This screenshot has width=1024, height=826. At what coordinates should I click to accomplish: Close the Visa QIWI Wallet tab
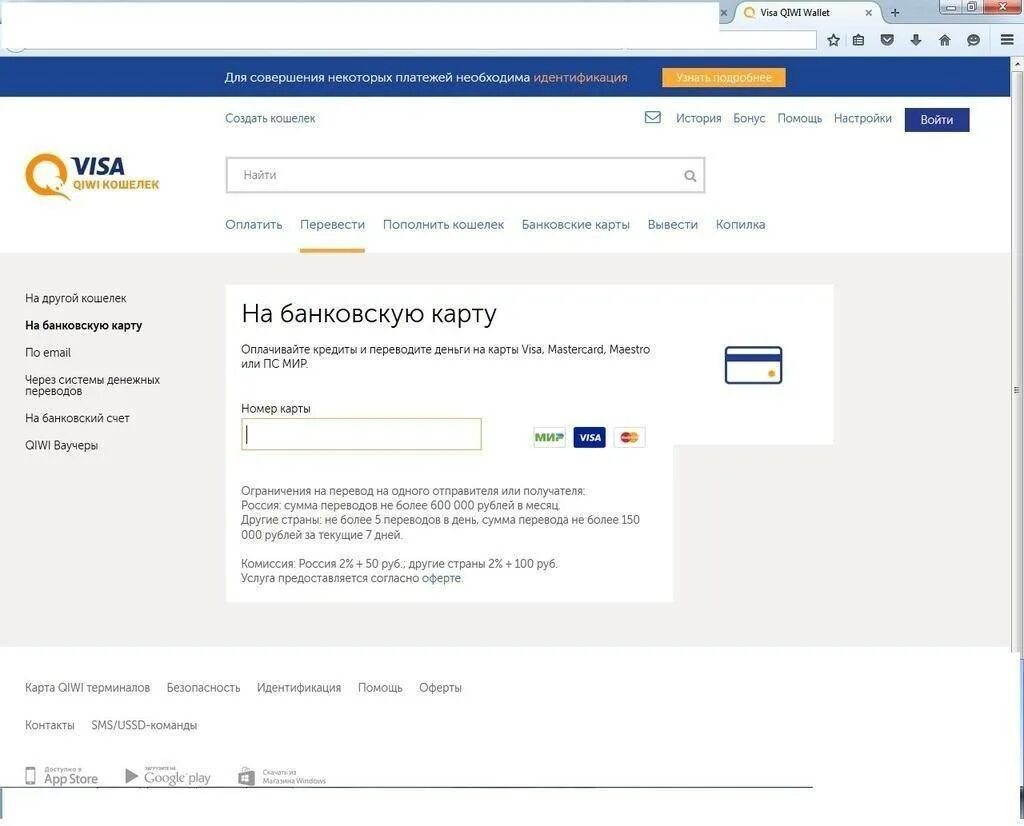(x=869, y=12)
